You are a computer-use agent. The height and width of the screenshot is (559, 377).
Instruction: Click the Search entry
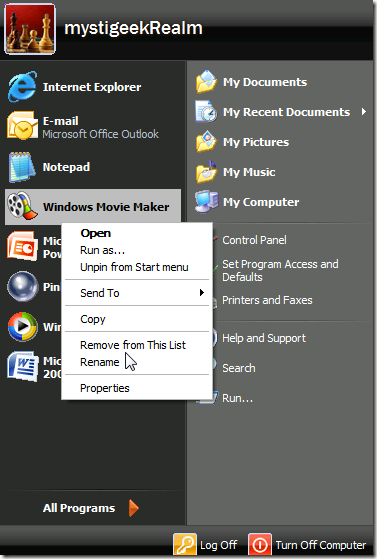point(239,368)
